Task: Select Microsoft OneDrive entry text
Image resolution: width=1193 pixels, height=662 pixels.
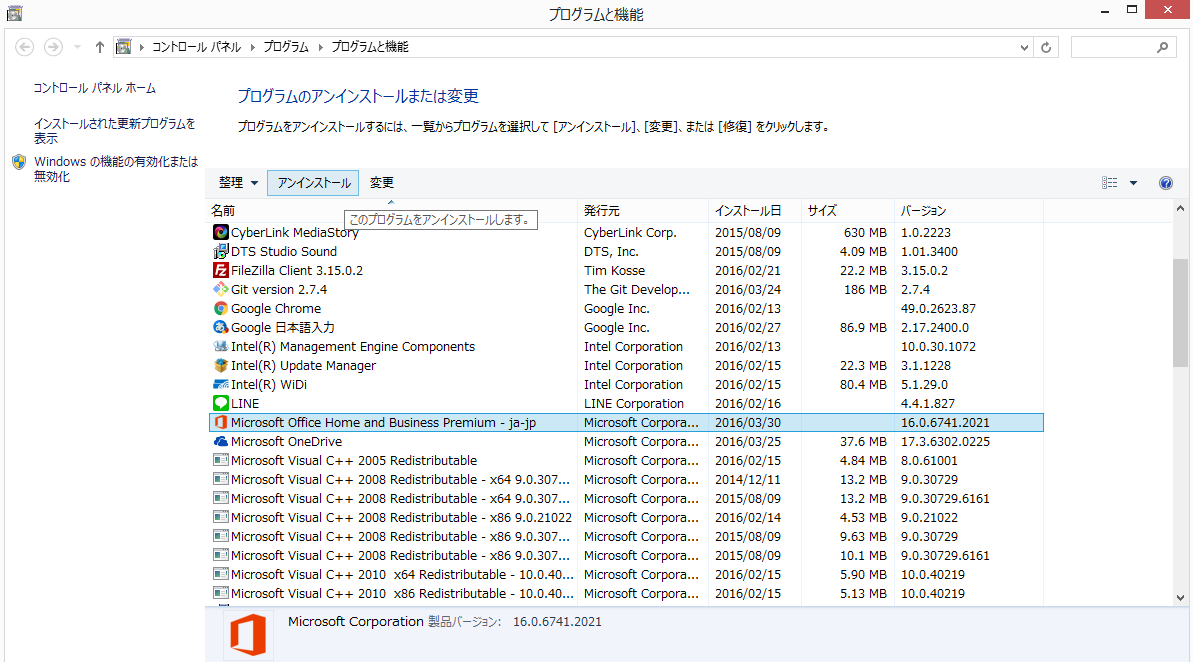Action: click(x=286, y=441)
